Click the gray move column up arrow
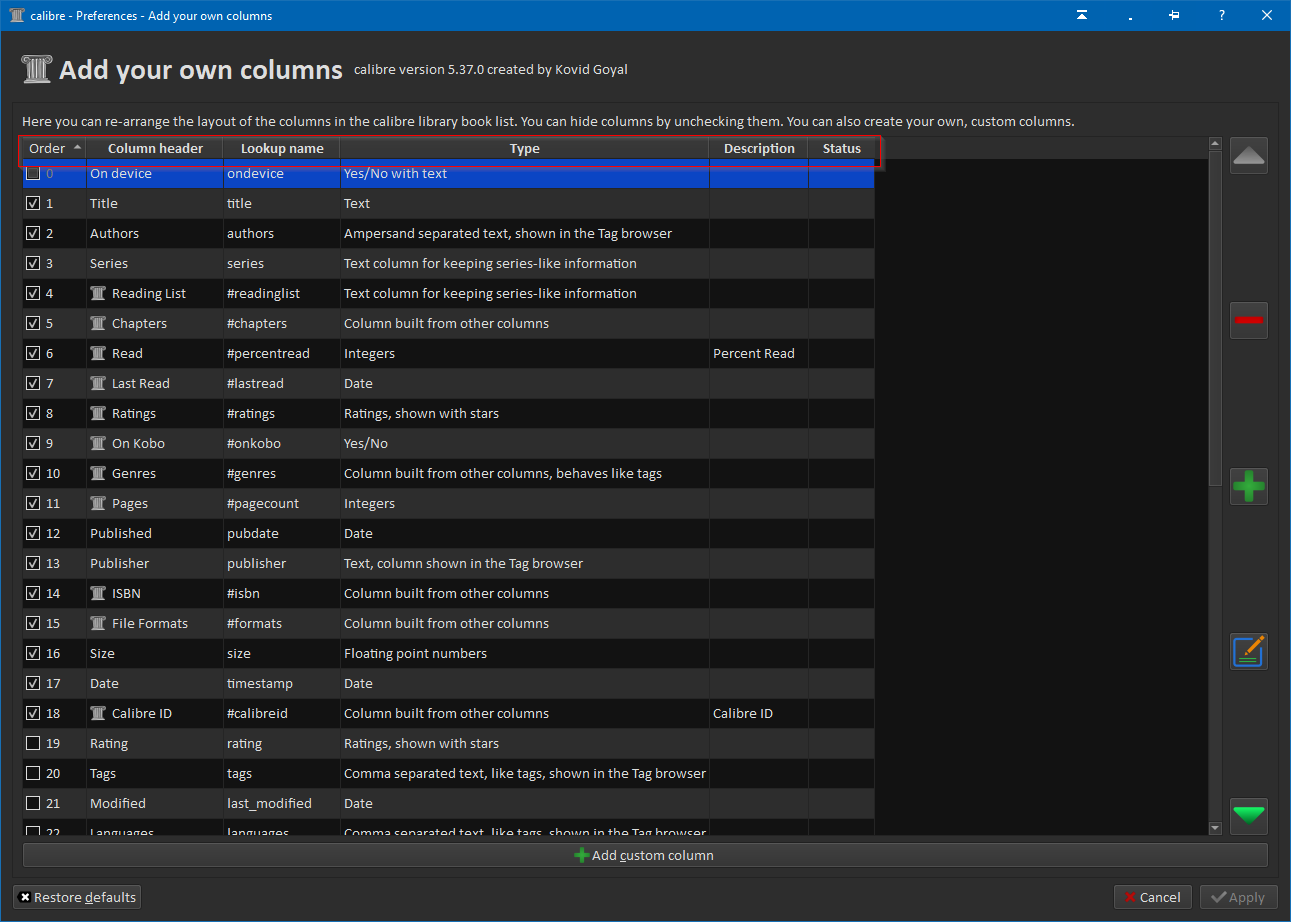Image resolution: width=1291 pixels, height=922 pixels. point(1248,156)
